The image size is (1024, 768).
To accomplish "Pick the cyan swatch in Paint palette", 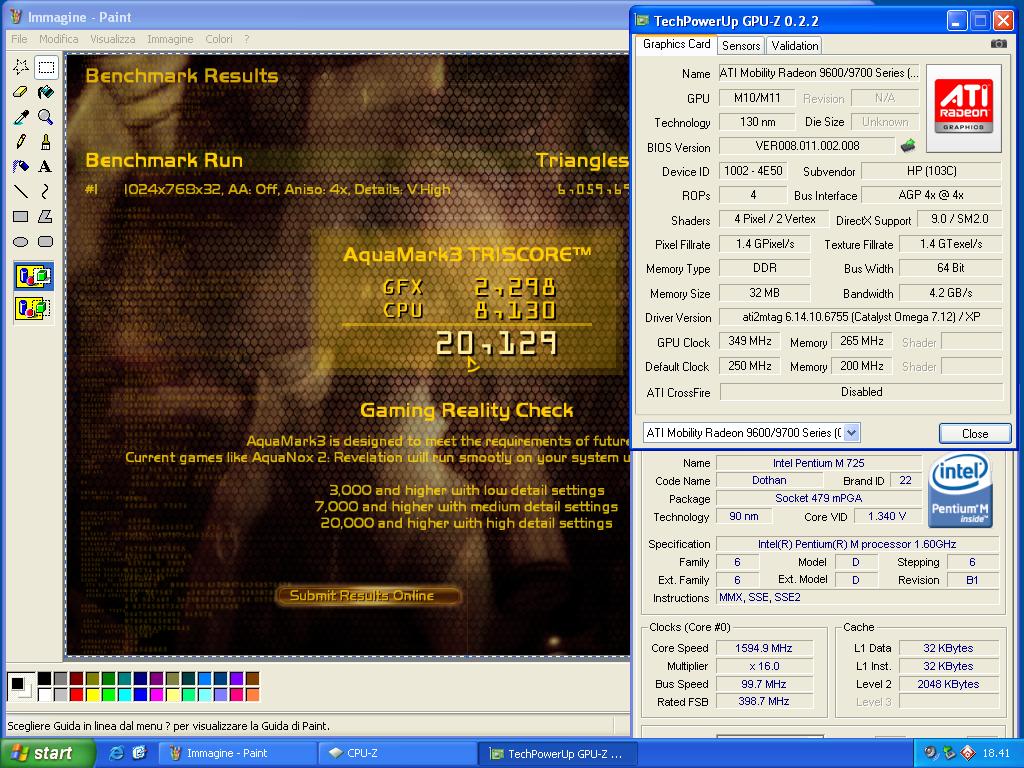I will (x=125, y=694).
